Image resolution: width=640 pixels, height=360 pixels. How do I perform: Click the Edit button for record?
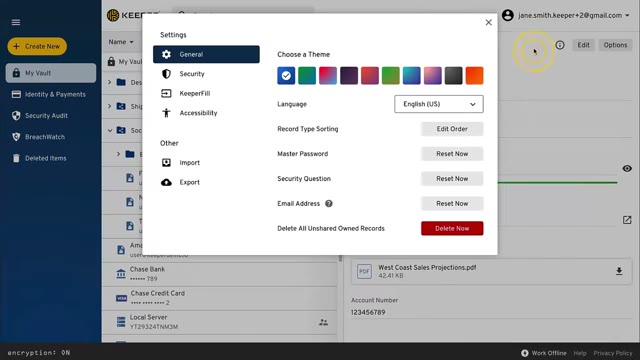point(583,45)
